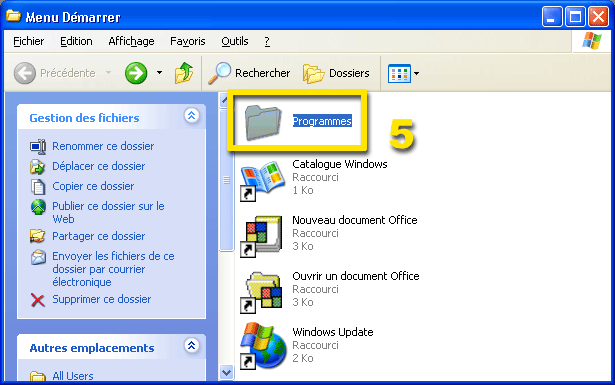
Task: Select the Windows Update shortcut icon
Action: coord(263,346)
